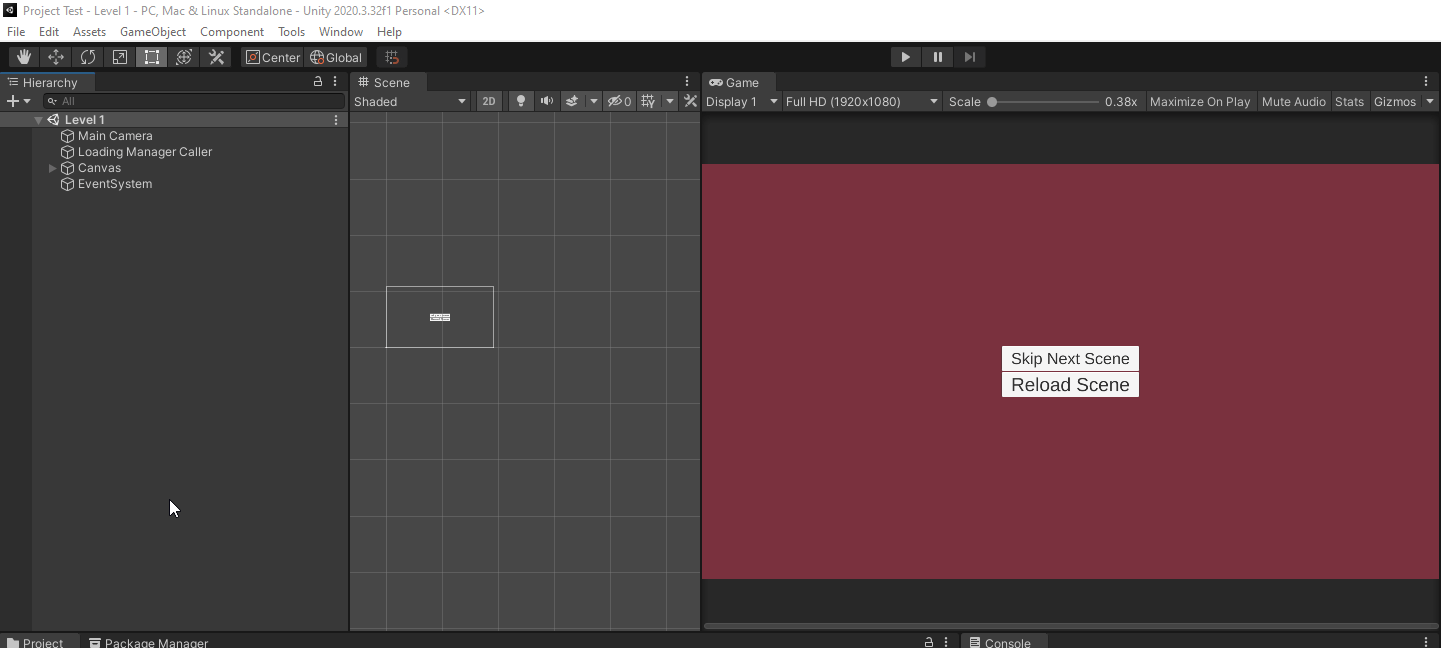Expand the Canvas object in the Hierarchy
The width and height of the screenshot is (1441, 648).
(x=52, y=167)
